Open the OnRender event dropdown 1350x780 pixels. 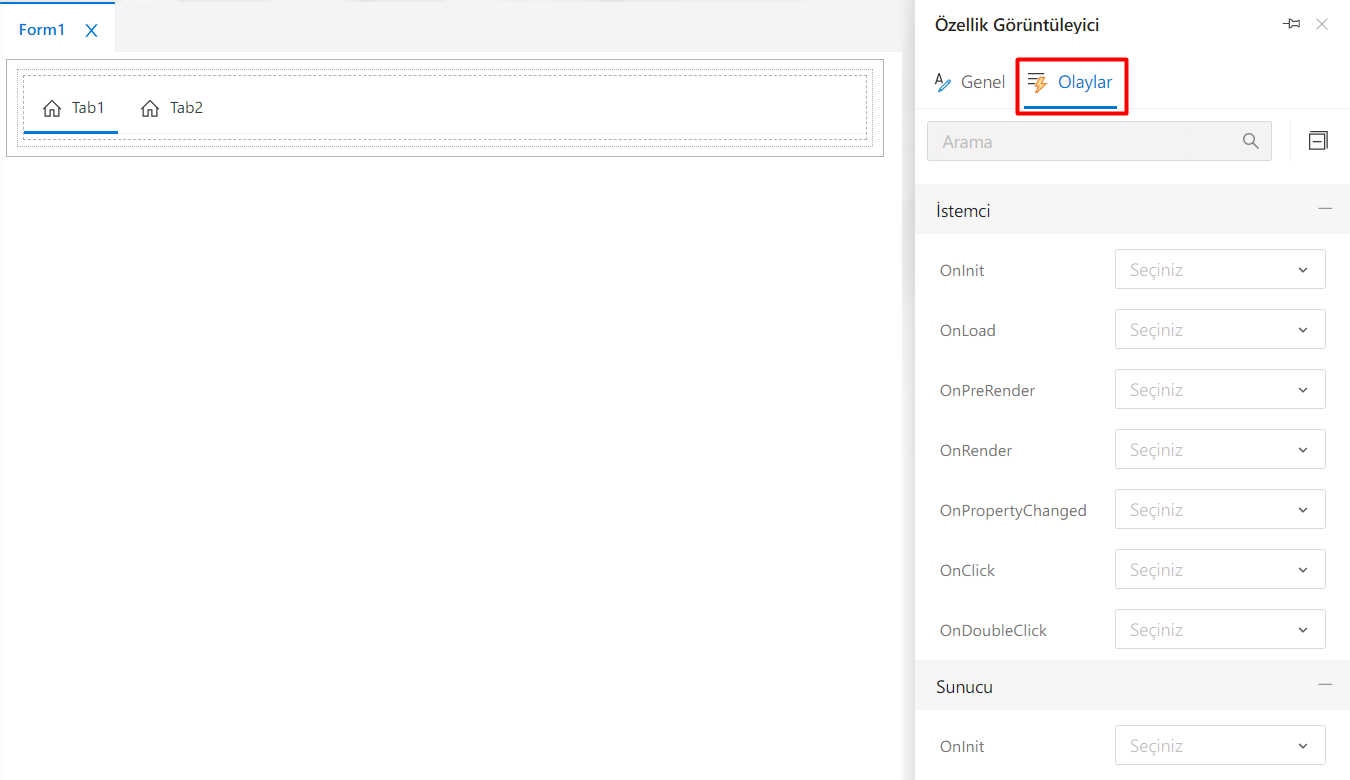point(1219,450)
